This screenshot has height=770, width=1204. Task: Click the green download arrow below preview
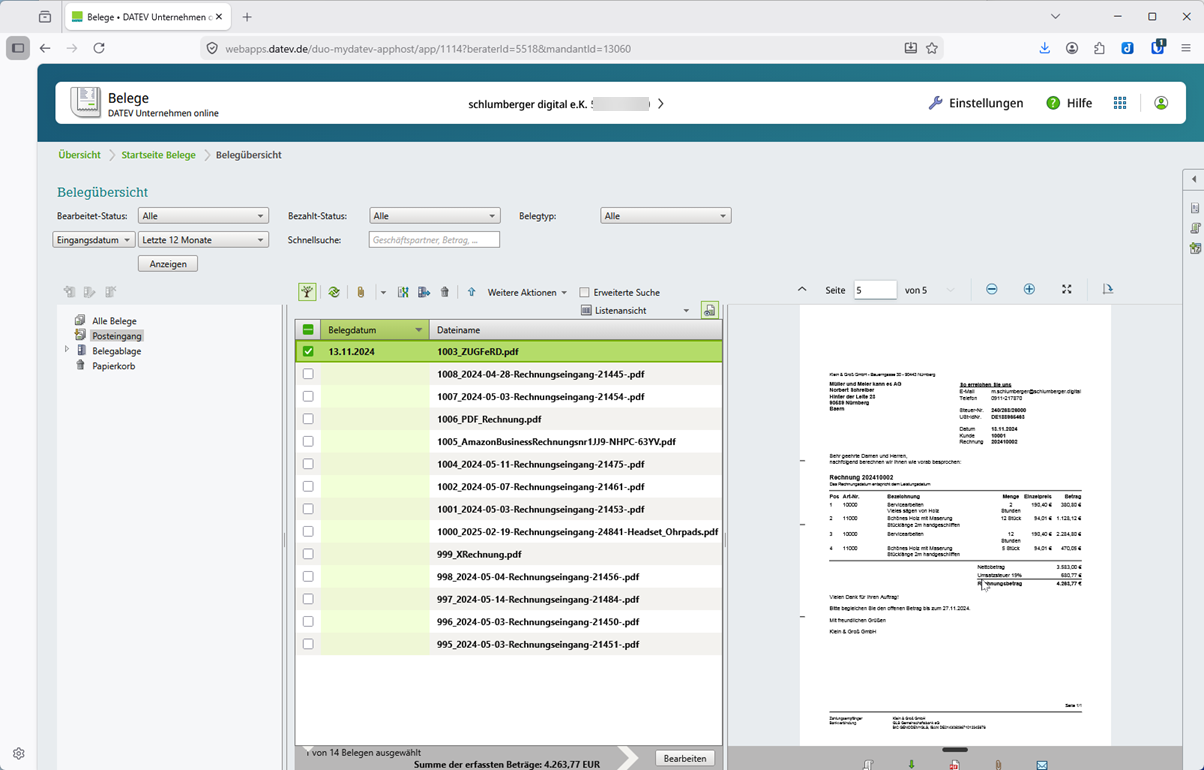pos(911,764)
